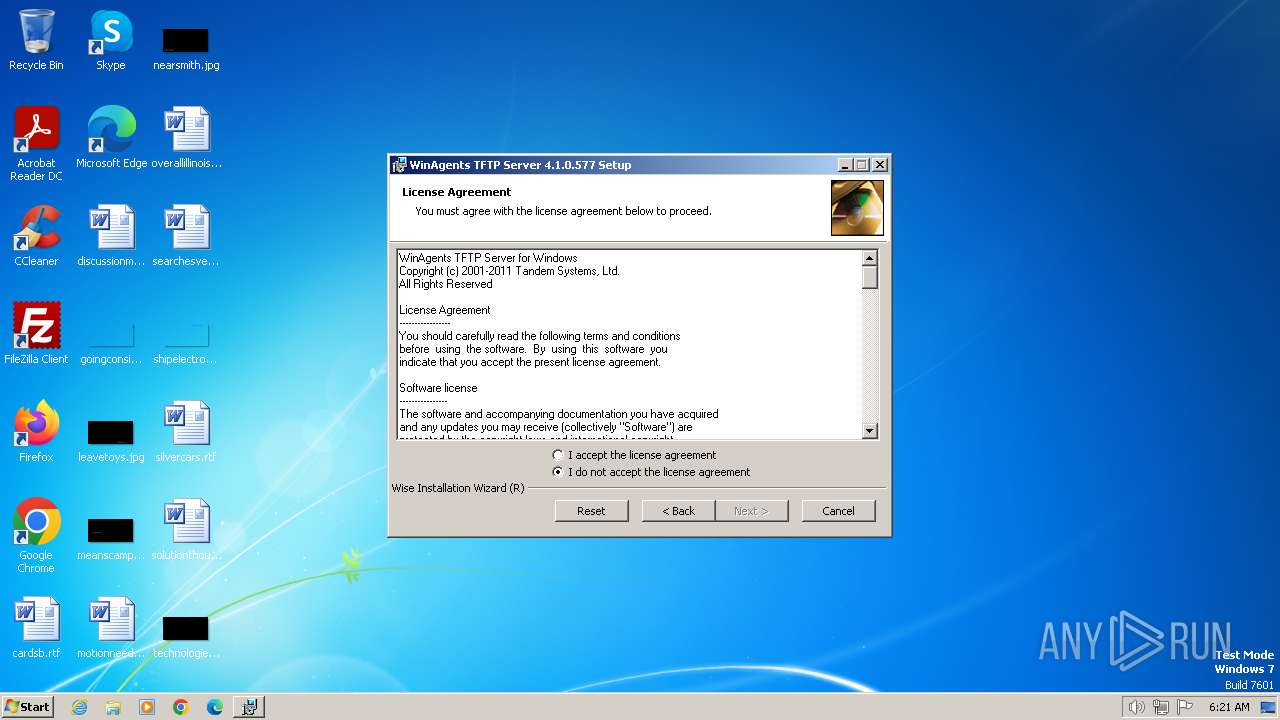Launch Google Chrome desktop shortcut

click(x=36, y=536)
